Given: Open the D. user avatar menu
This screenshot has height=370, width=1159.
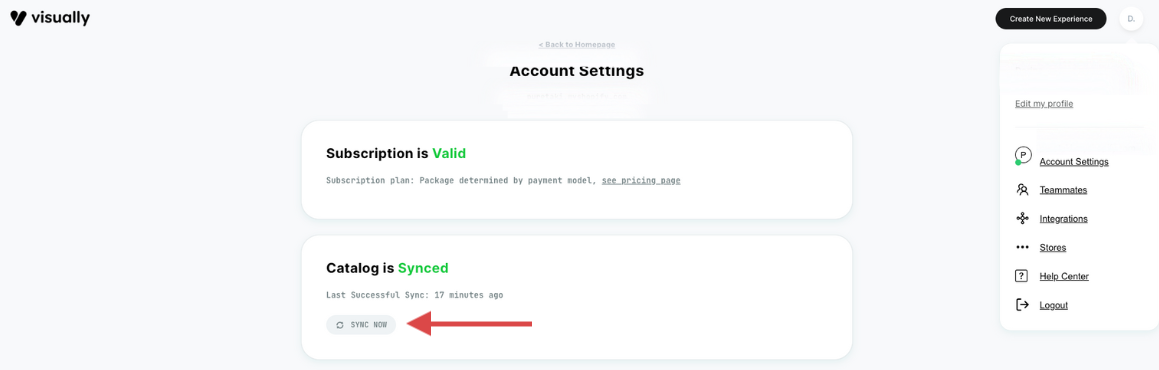Looking at the screenshot, I should tap(1131, 18).
